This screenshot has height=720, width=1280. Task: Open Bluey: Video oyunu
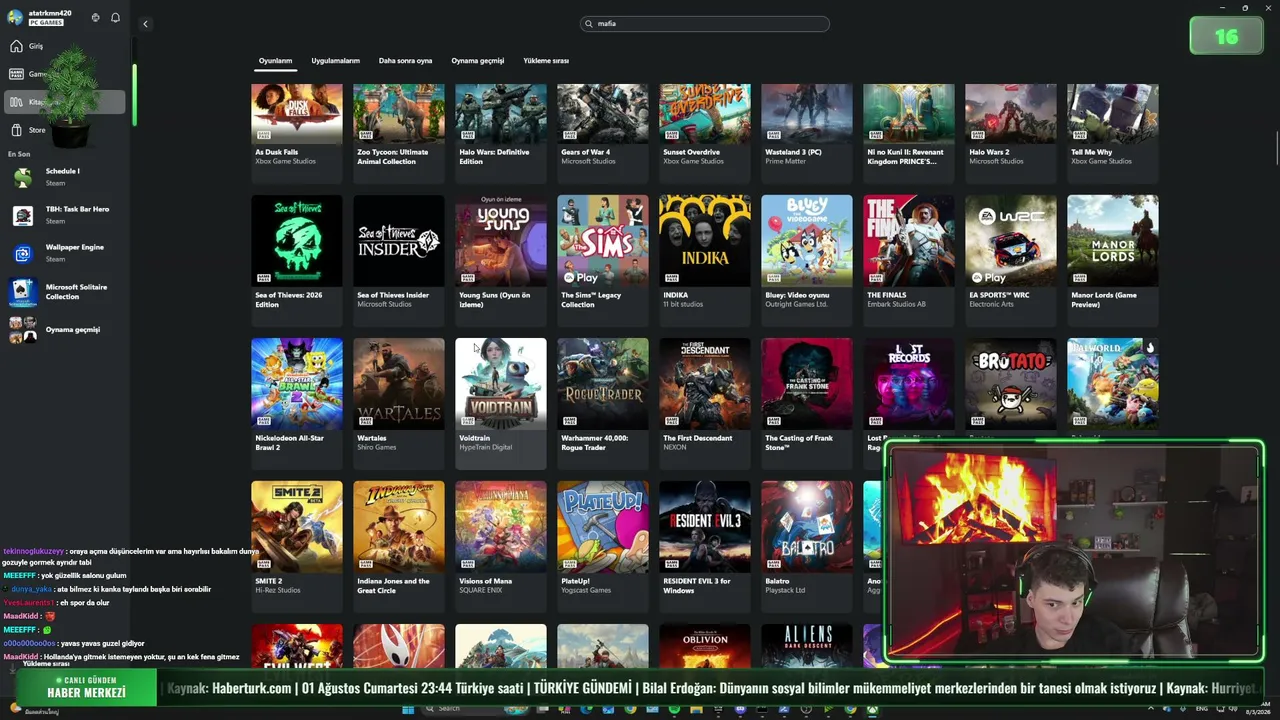pyautogui.click(x=807, y=260)
